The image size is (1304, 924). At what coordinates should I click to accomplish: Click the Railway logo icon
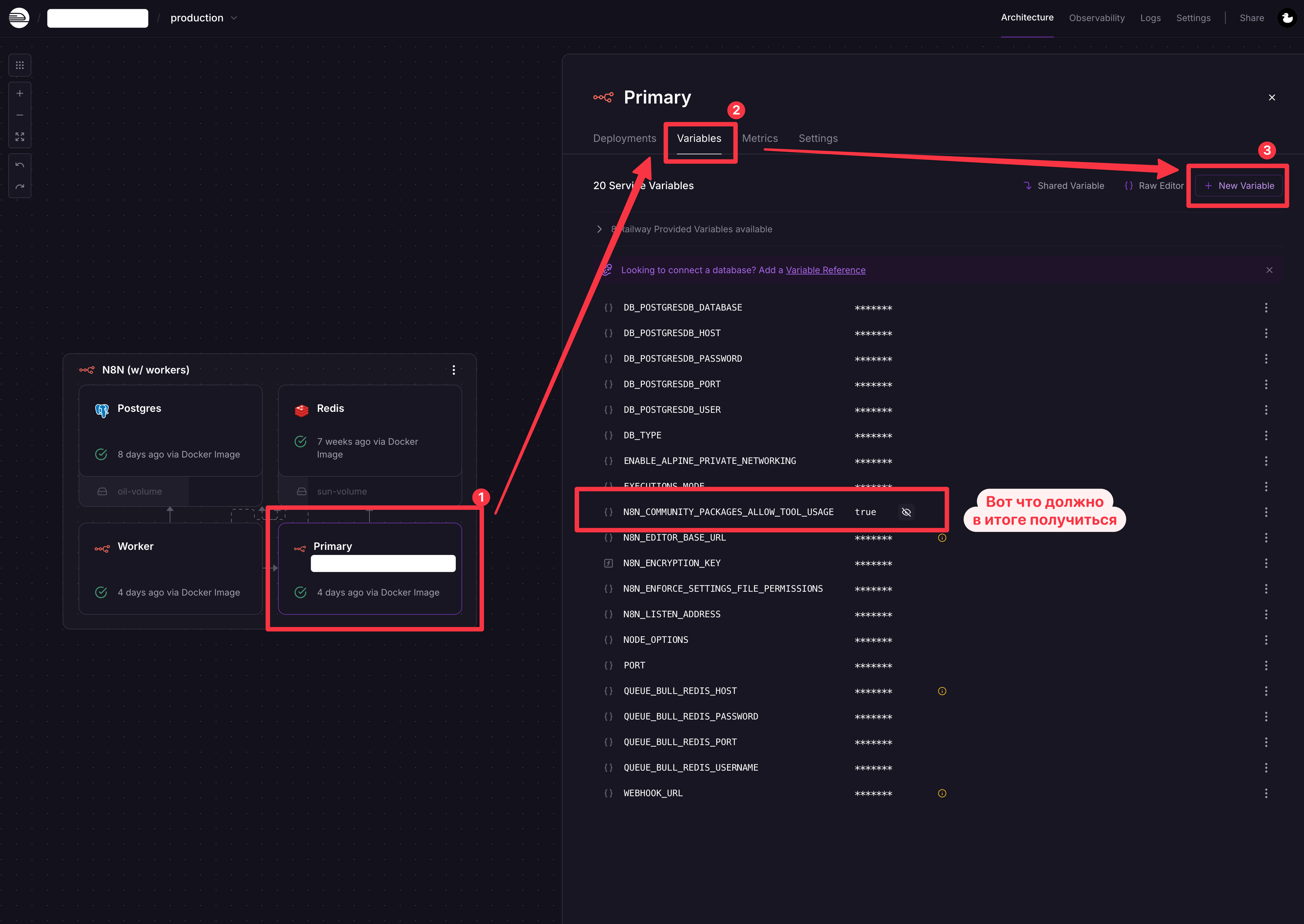(x=19, y=18)
